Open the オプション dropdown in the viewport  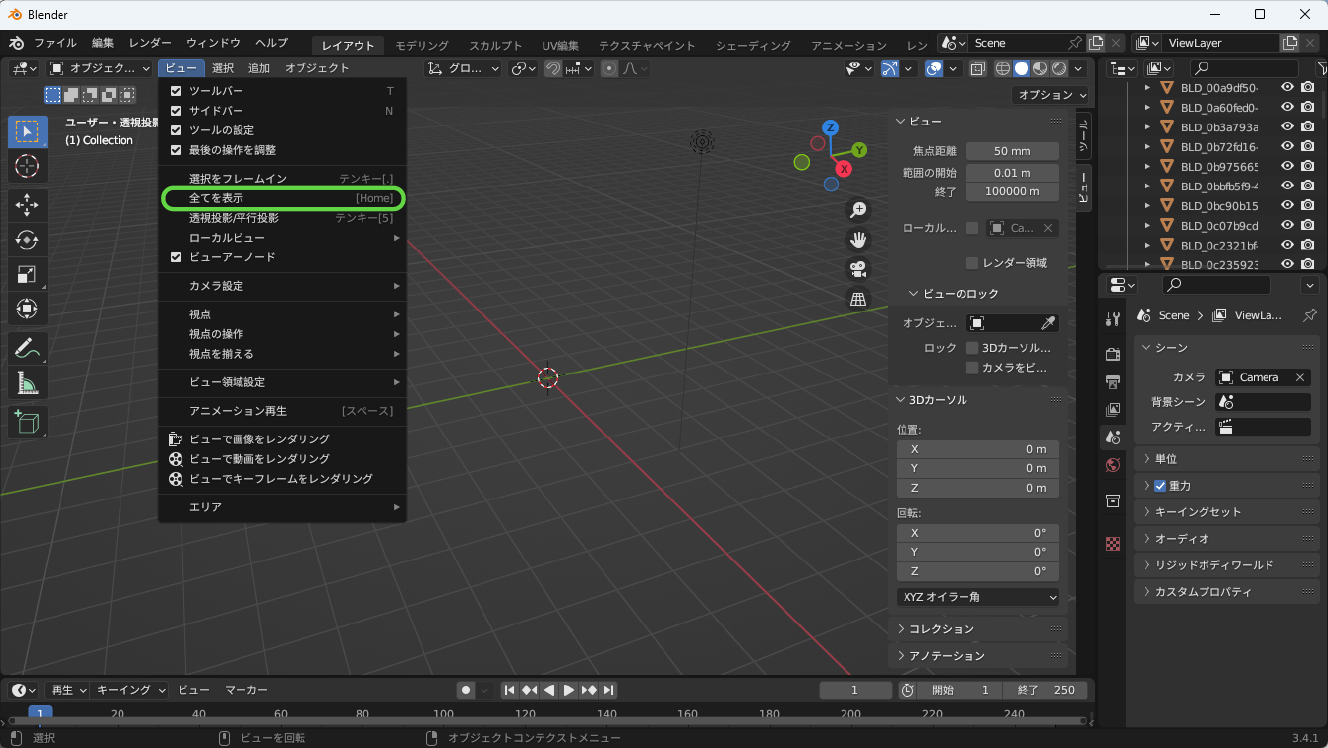pyautogui.click(x=1051, y=95)
